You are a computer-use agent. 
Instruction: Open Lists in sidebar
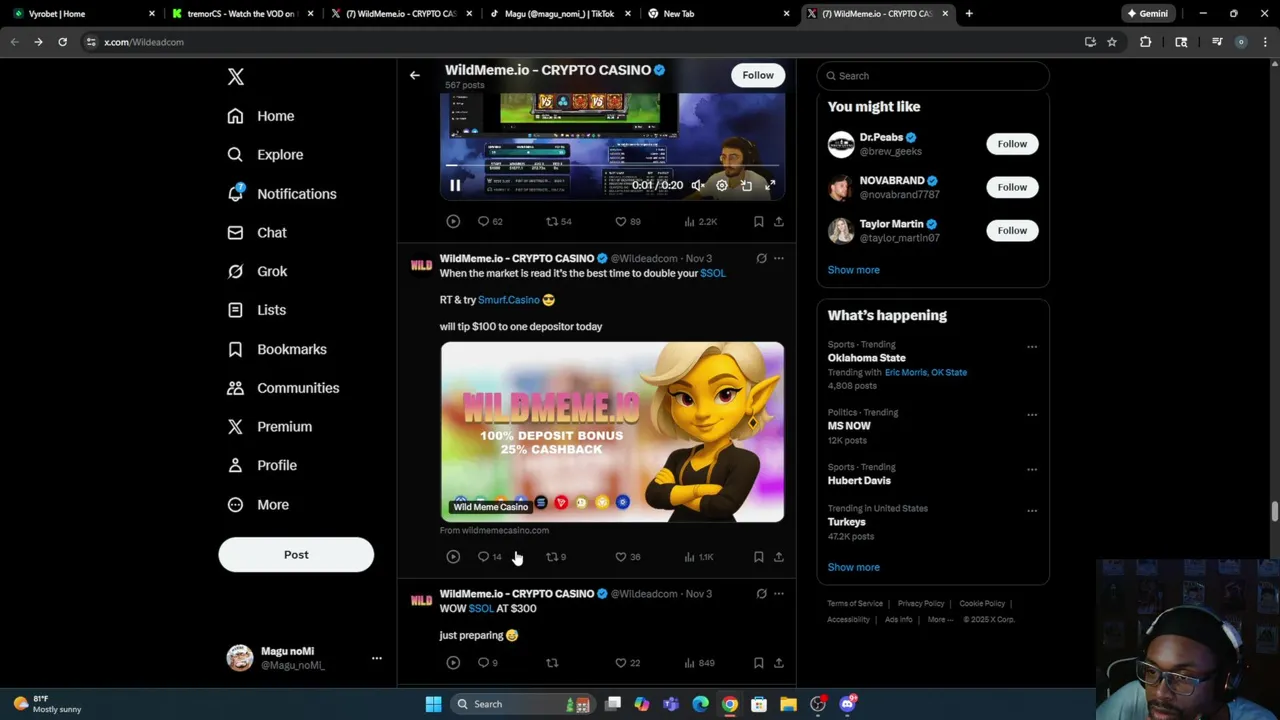coord(257,310)
